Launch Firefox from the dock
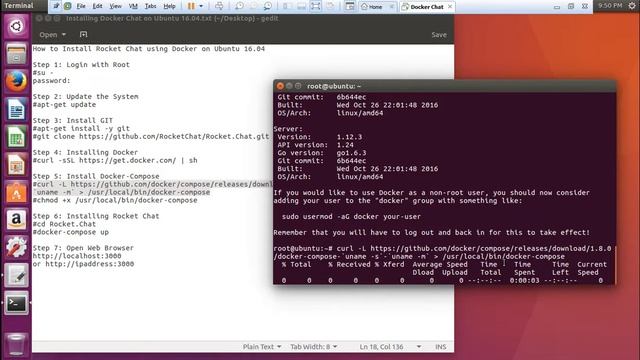This screenshot has width=640, height=360. (16, 81)
